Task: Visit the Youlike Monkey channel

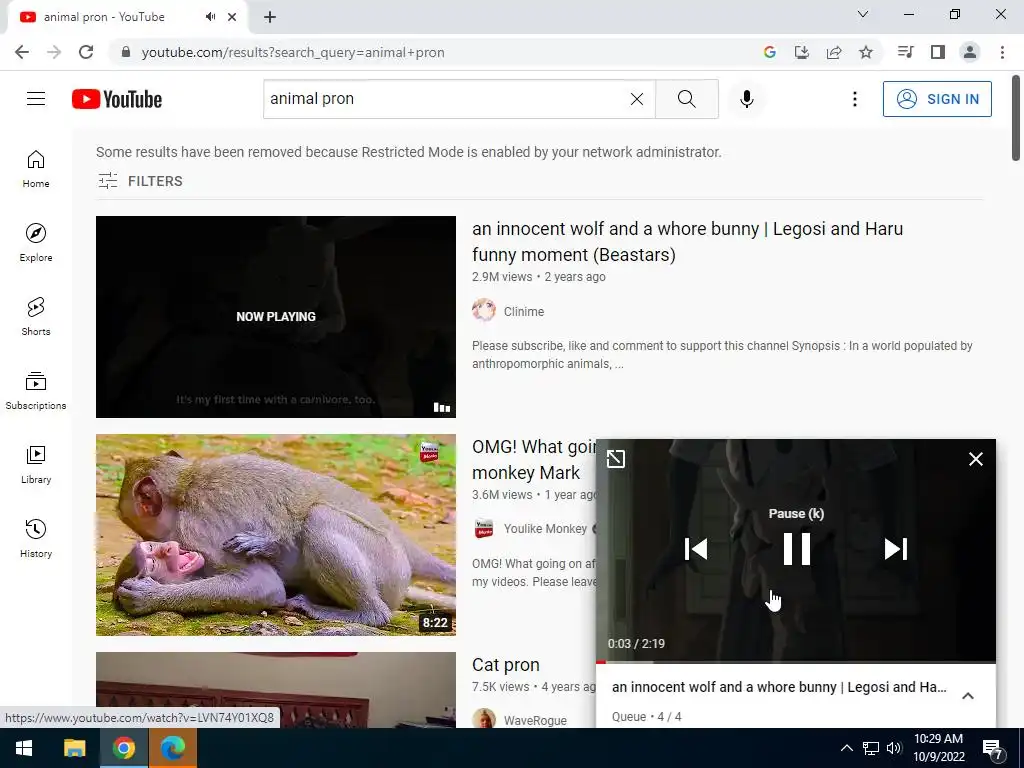Action: pyautogui.click(x=545, y=529)
